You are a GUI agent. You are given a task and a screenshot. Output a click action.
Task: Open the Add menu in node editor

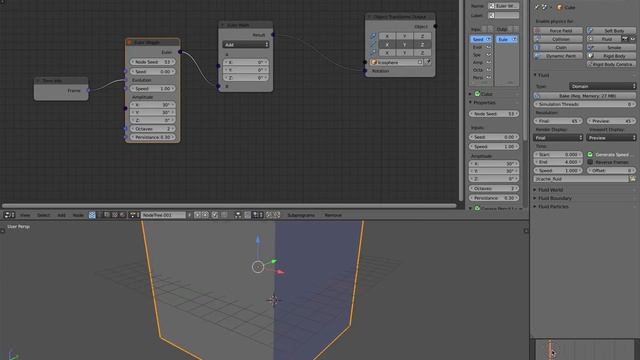[61, 215]
